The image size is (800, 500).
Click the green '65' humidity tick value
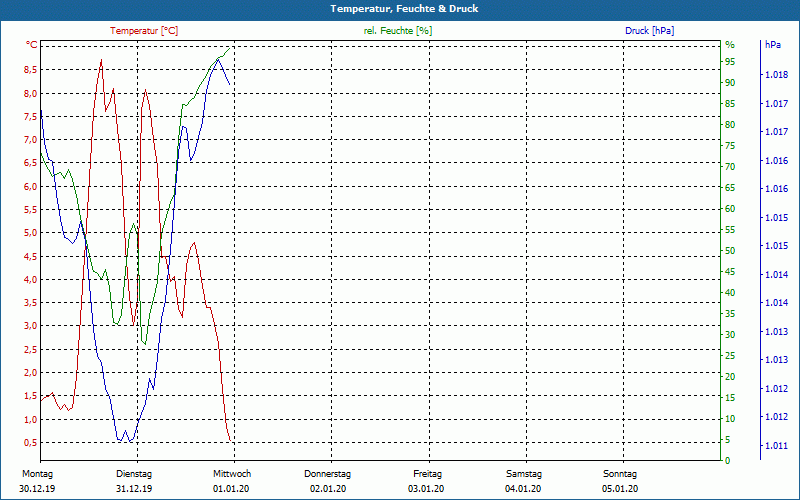pos(730,188)
